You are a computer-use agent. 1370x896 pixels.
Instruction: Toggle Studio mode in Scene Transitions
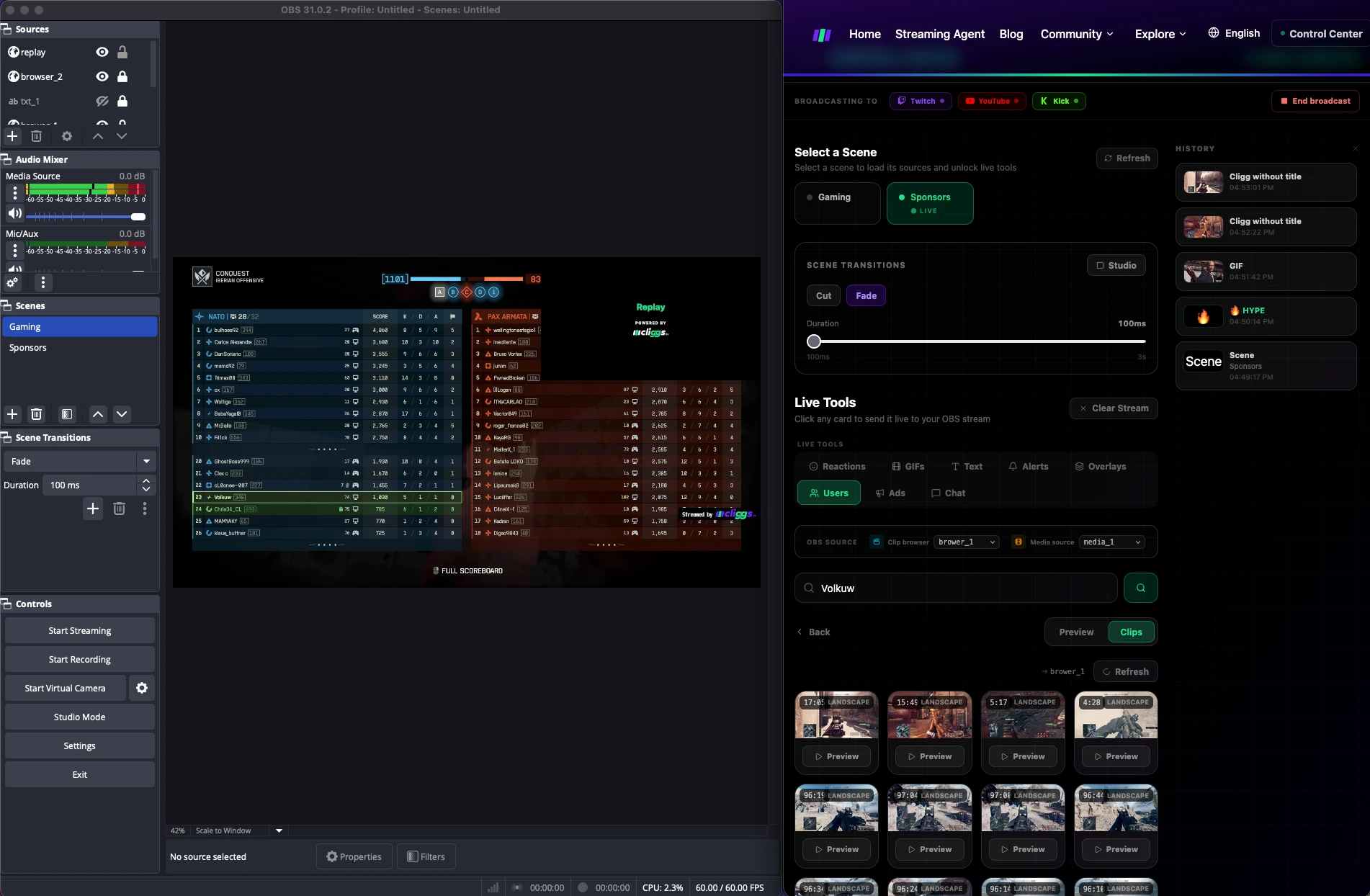(x=1116, y=265)
